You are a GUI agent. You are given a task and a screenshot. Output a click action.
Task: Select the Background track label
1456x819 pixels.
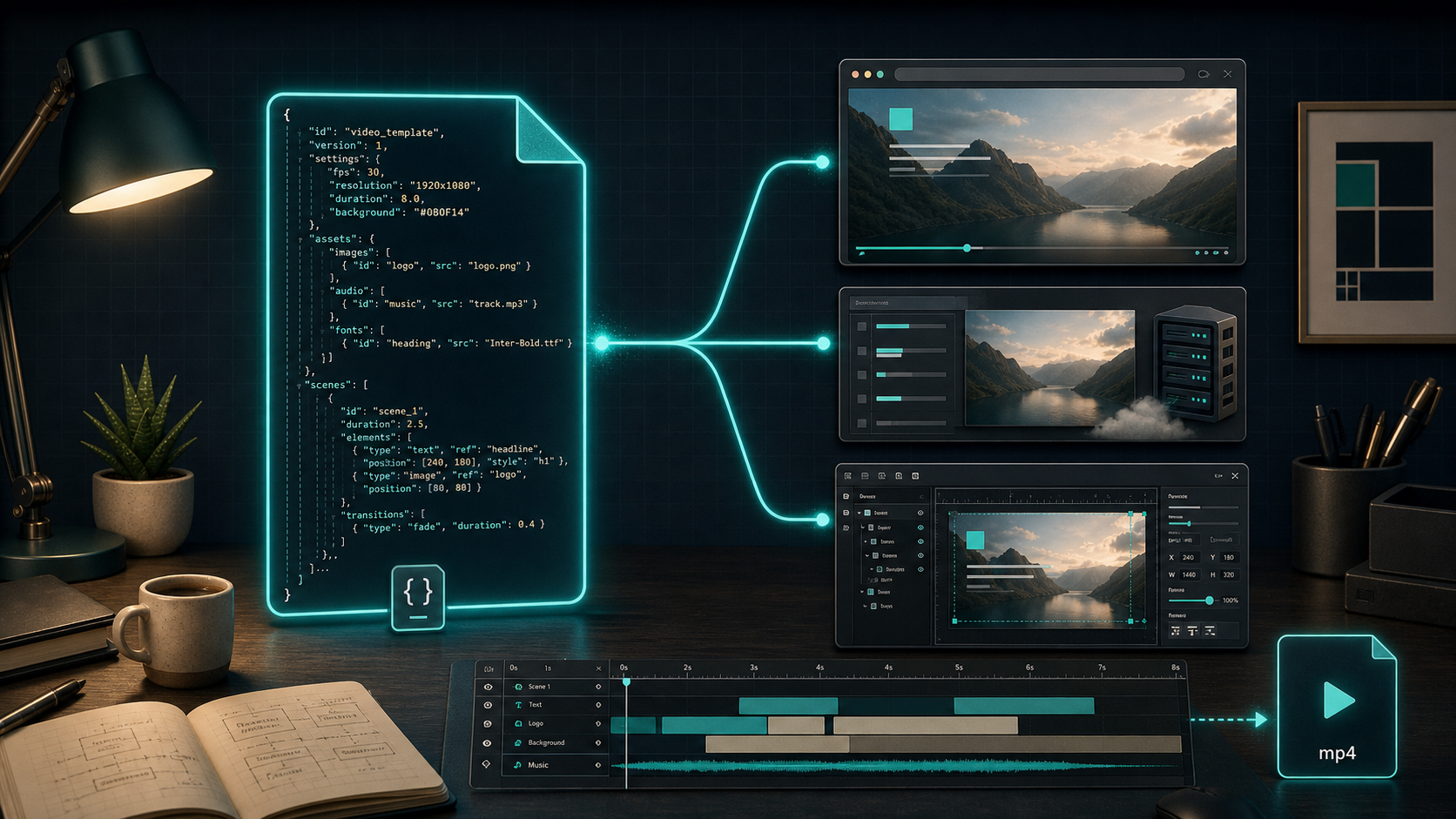[546, 742]
